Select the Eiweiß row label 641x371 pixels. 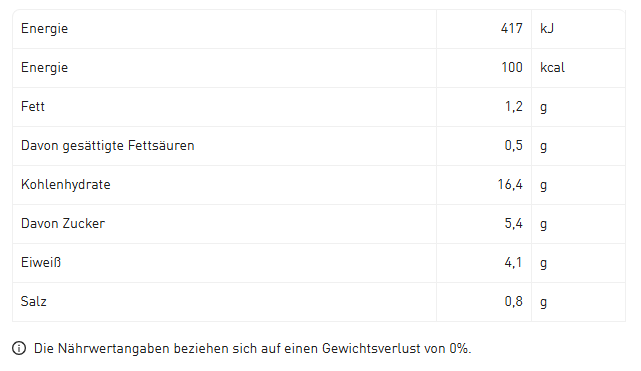coord(41,262)
